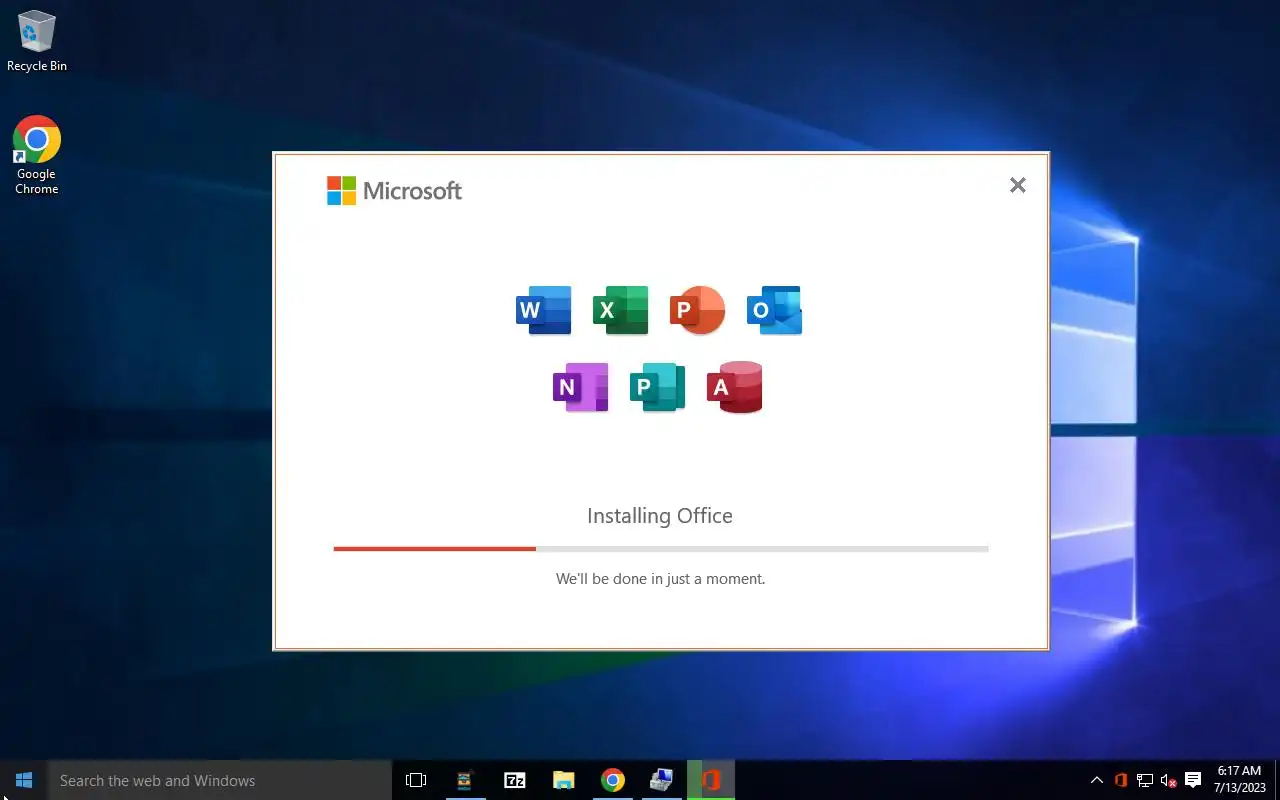1280x800 pixels.
Task: Select the Recycle Bin desktop icon
Action: point(37,41)
